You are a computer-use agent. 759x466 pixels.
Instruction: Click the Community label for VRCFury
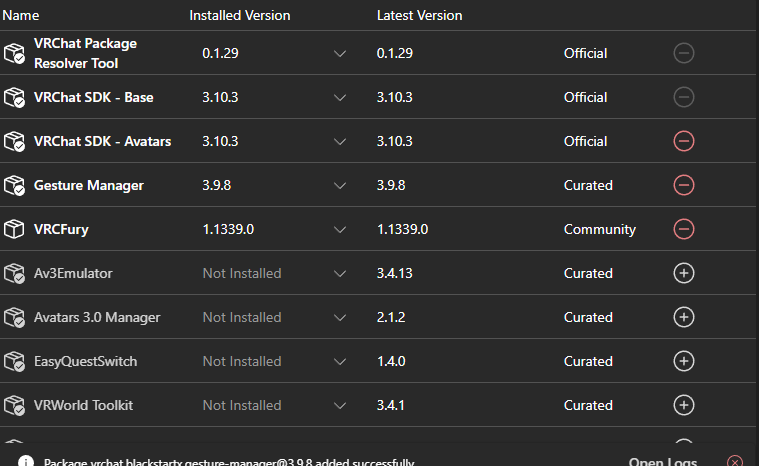(600, 229)
